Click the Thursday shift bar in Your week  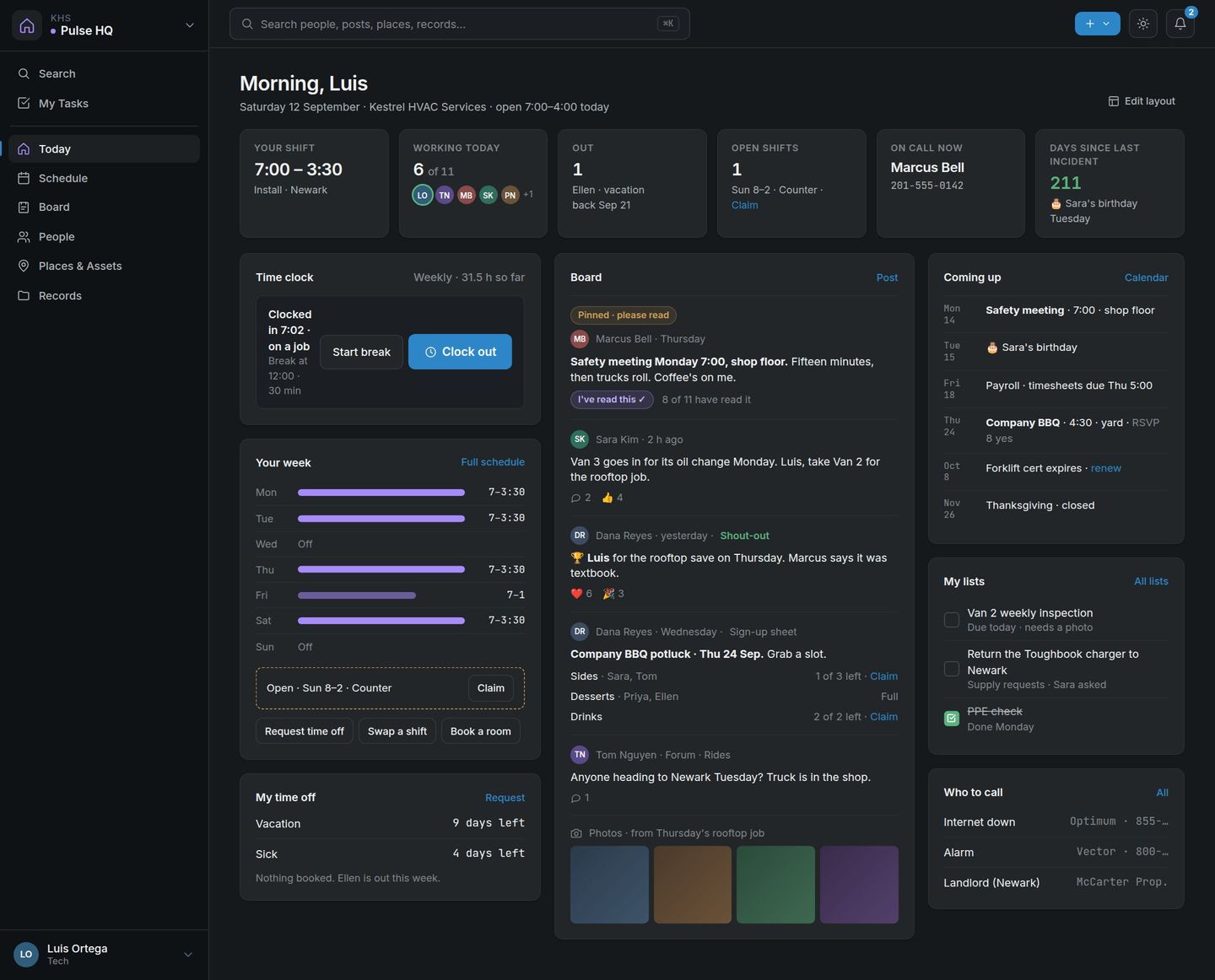381,569
